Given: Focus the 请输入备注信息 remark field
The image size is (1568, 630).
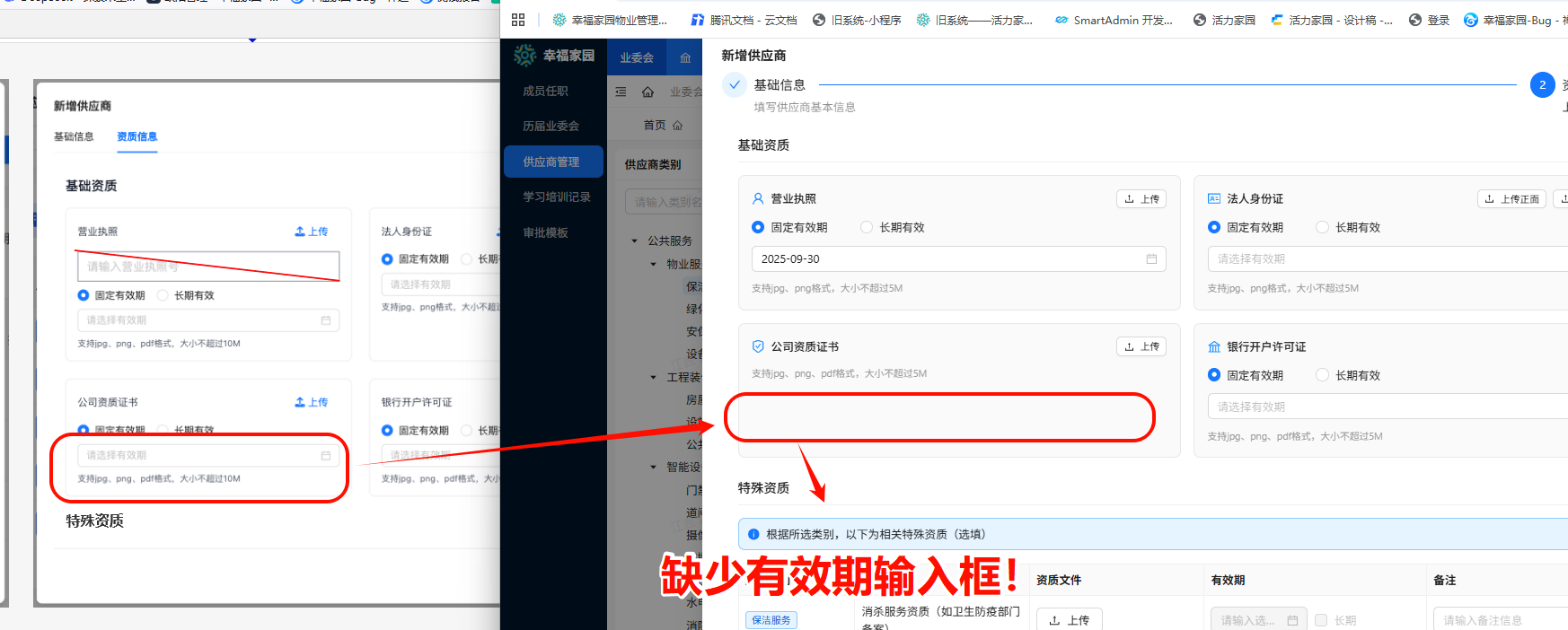Looking at the screenshot, I should click(1501, 620).
